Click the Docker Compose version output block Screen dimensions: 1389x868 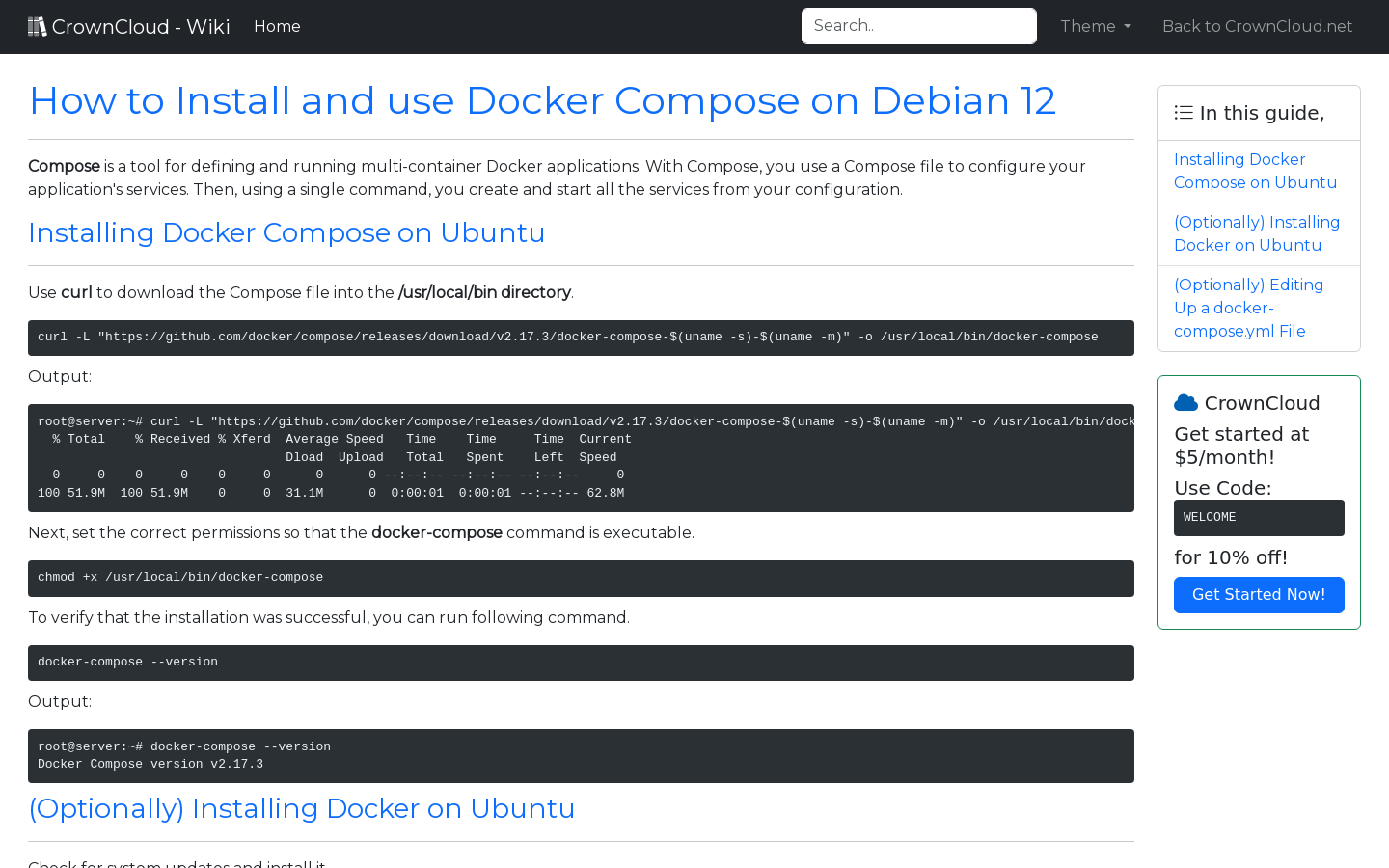coord(581,755)
